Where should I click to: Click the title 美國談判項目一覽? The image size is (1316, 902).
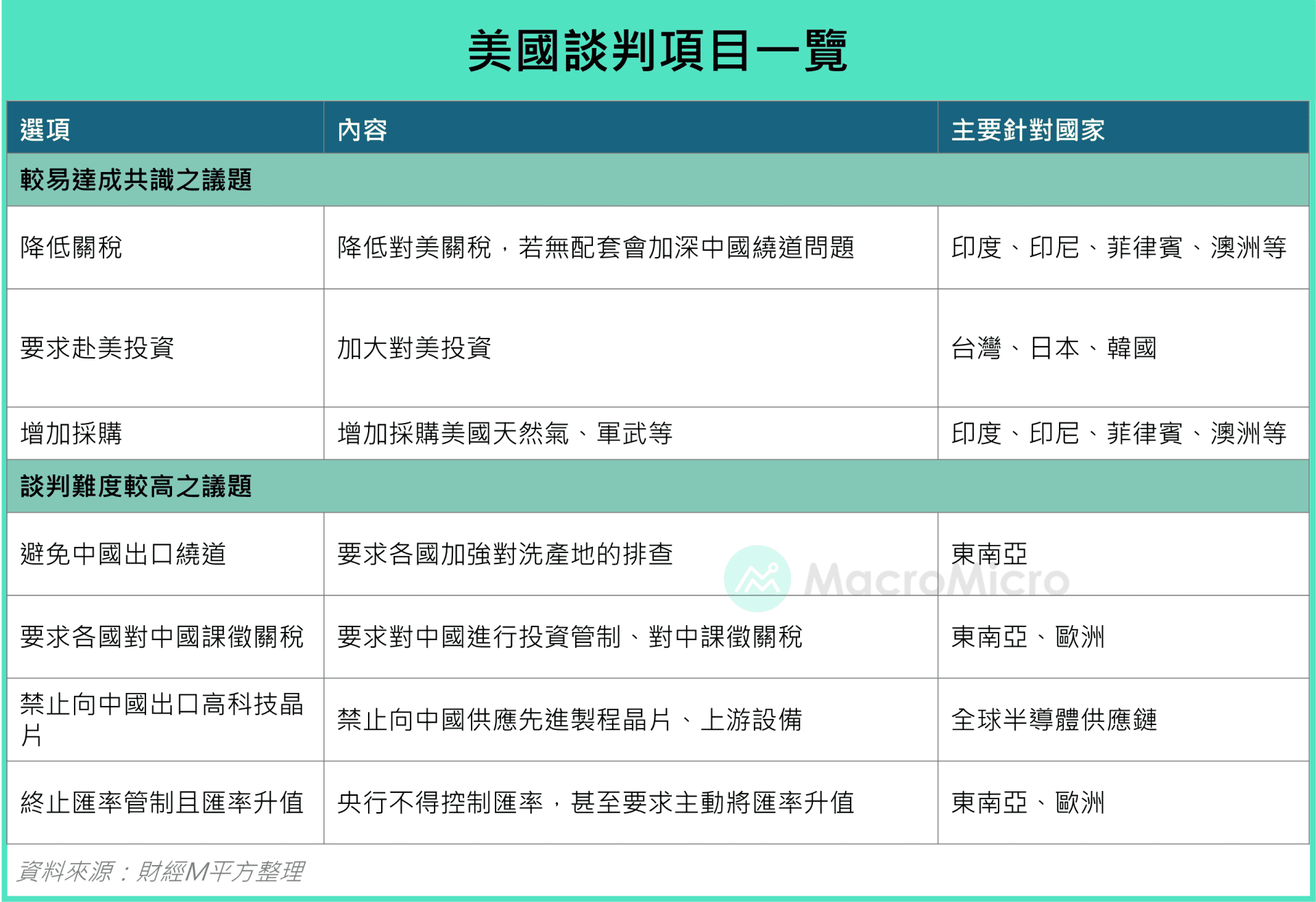click(x=657, y=51)
